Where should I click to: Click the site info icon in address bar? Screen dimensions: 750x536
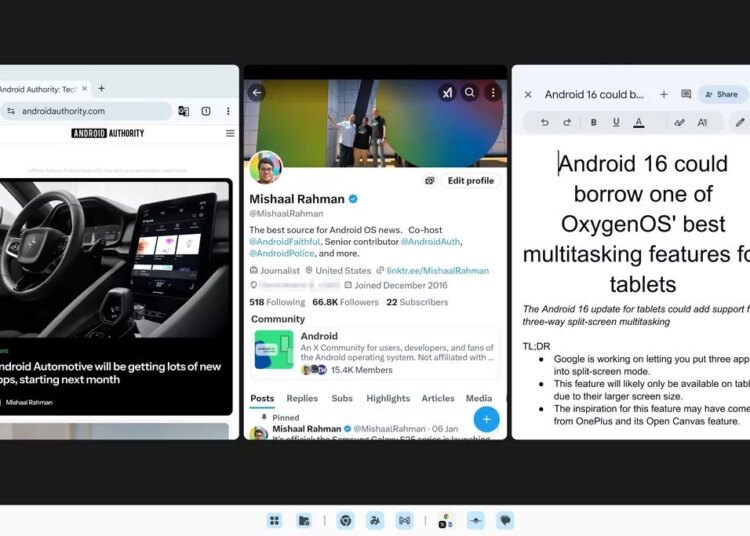[11, 111]
